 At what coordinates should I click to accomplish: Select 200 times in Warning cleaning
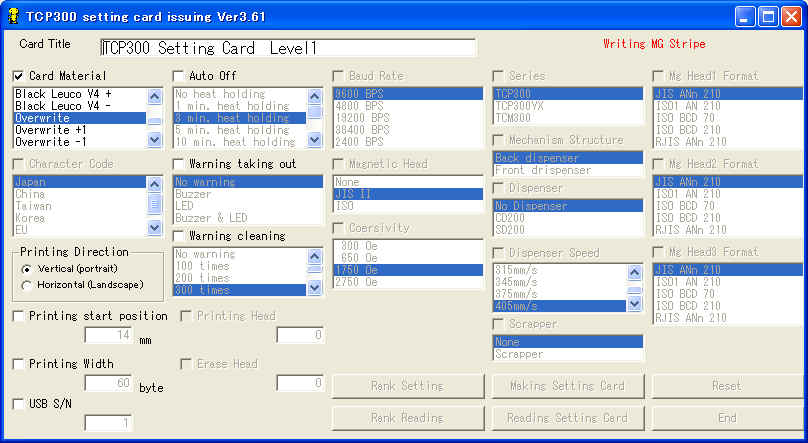[240, 278]
